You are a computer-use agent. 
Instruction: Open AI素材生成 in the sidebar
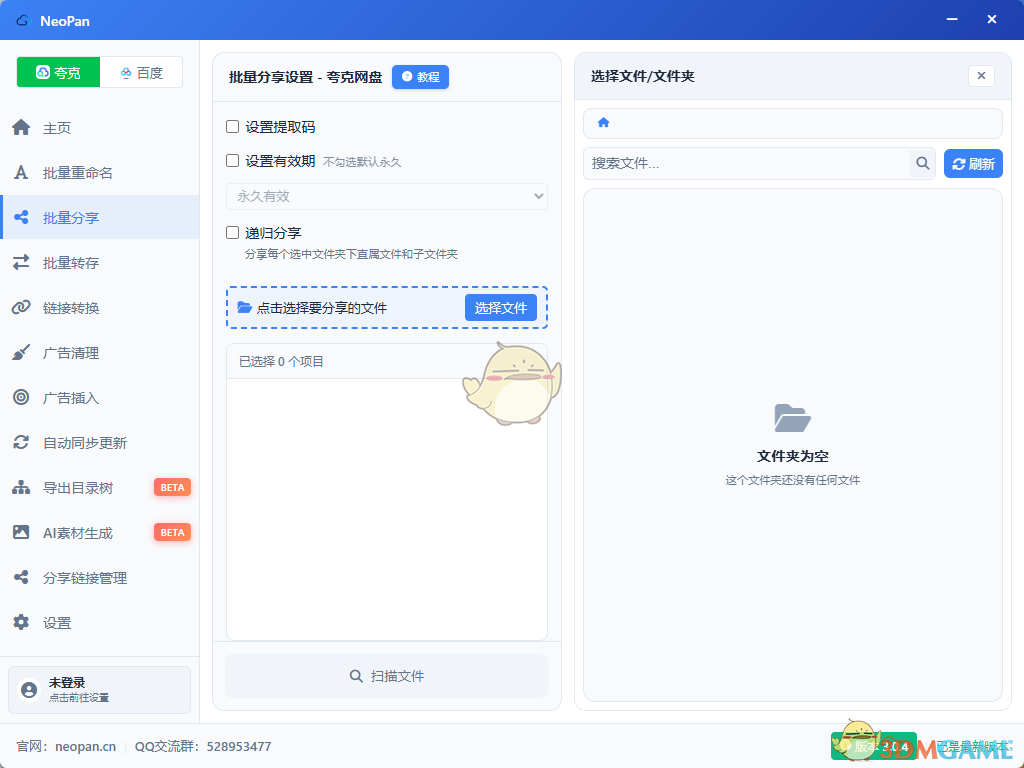point(78,533)
